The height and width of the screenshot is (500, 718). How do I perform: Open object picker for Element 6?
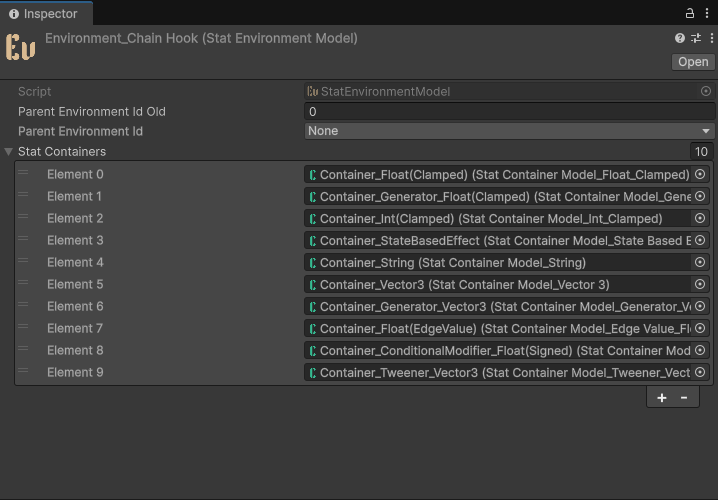700,306
